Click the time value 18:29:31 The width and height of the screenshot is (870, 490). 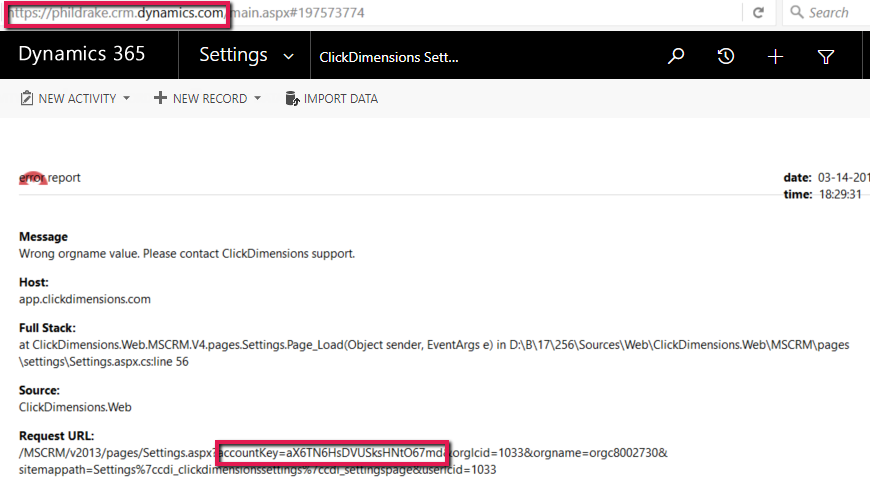point(840,194)
